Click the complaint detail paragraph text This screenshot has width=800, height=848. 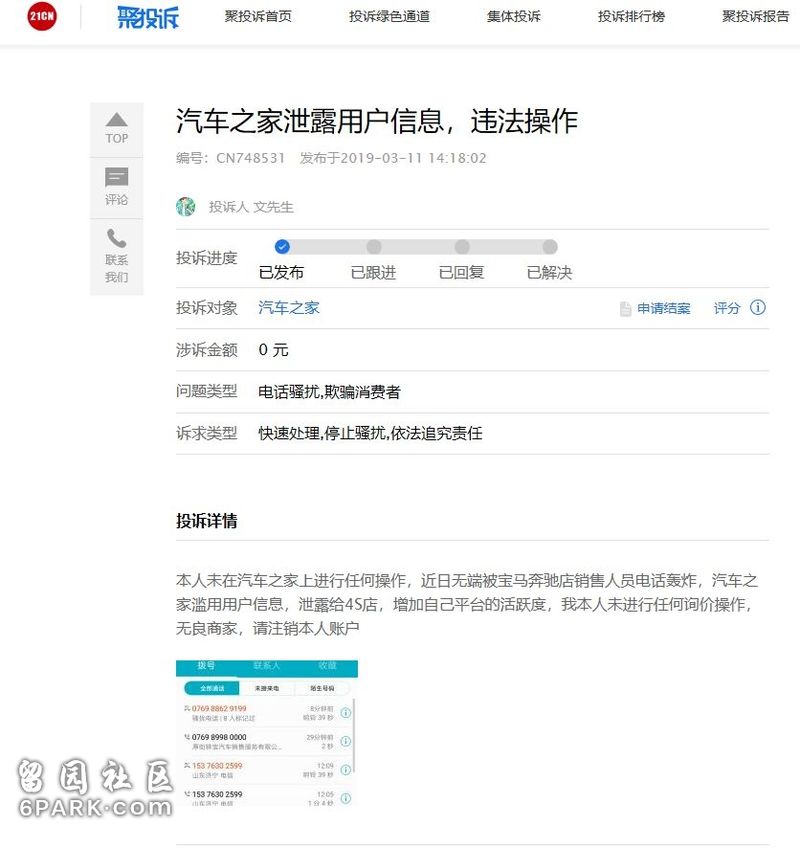pyautogui.click(x=467, y=605)
